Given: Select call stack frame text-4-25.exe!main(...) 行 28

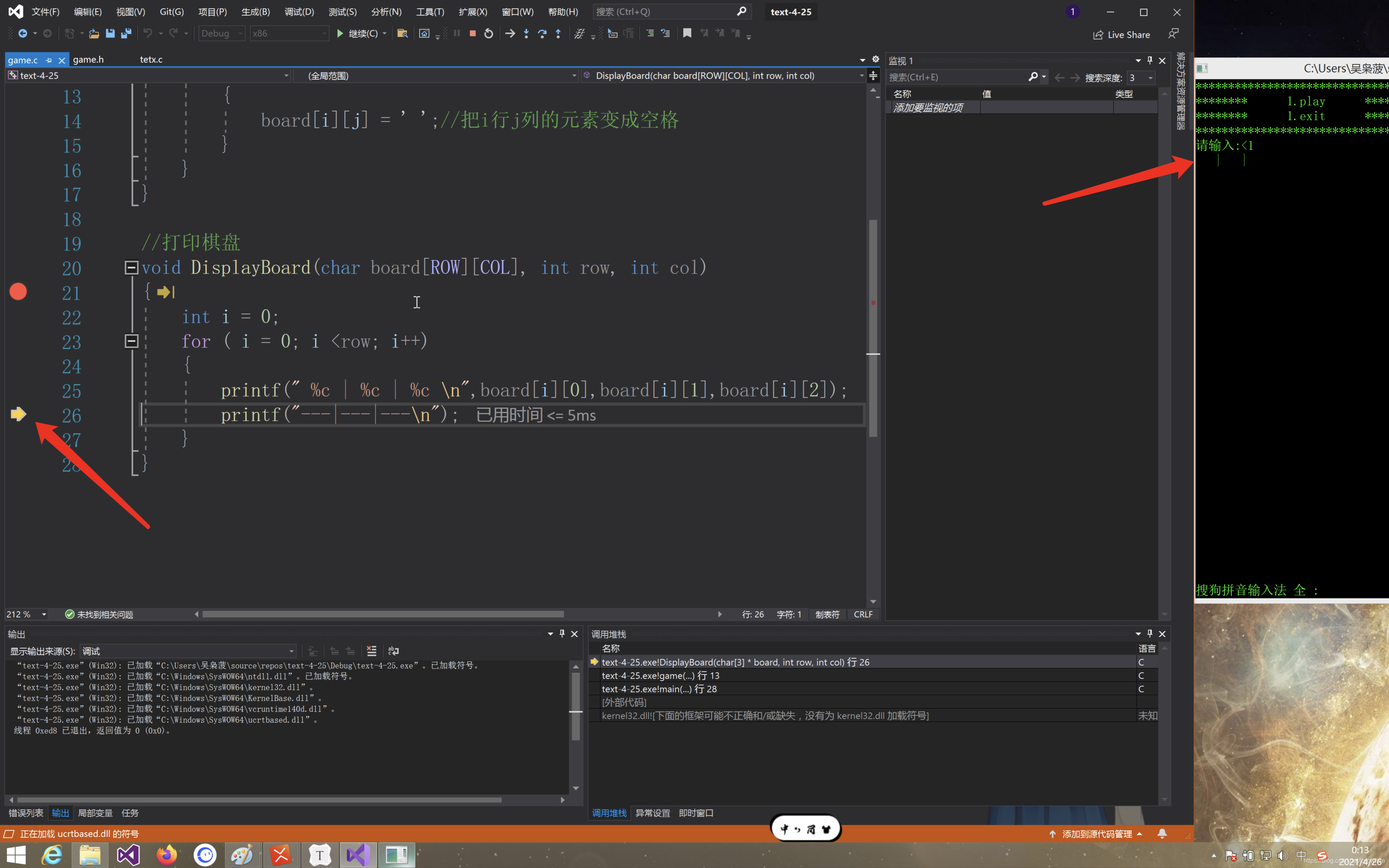Looking at the screenshot, I should coord(659,689).
